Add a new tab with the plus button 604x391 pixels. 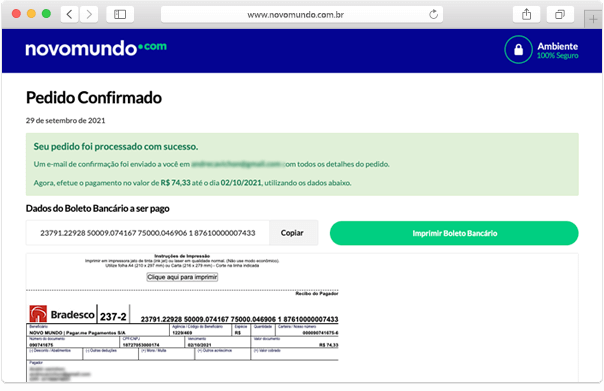[x=593, y=19]
